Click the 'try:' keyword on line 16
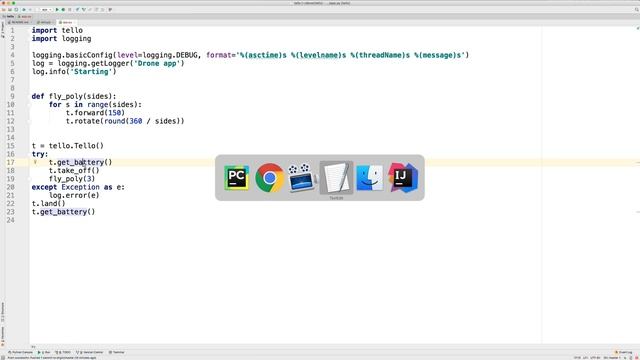This screenshot has height=360, width=640. coord(40,154)
